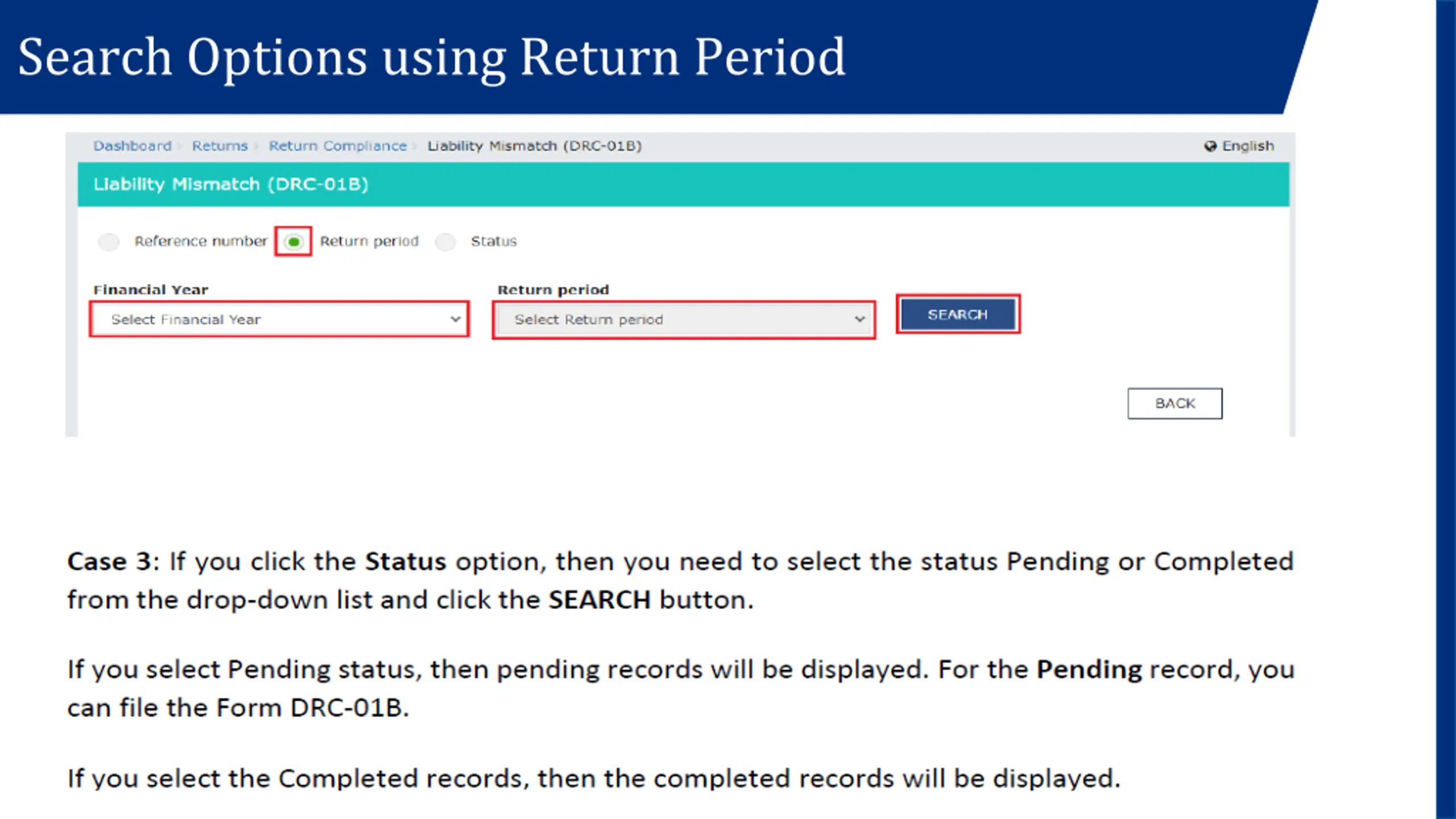Click the Reference number option label

[x=201, y=241]
